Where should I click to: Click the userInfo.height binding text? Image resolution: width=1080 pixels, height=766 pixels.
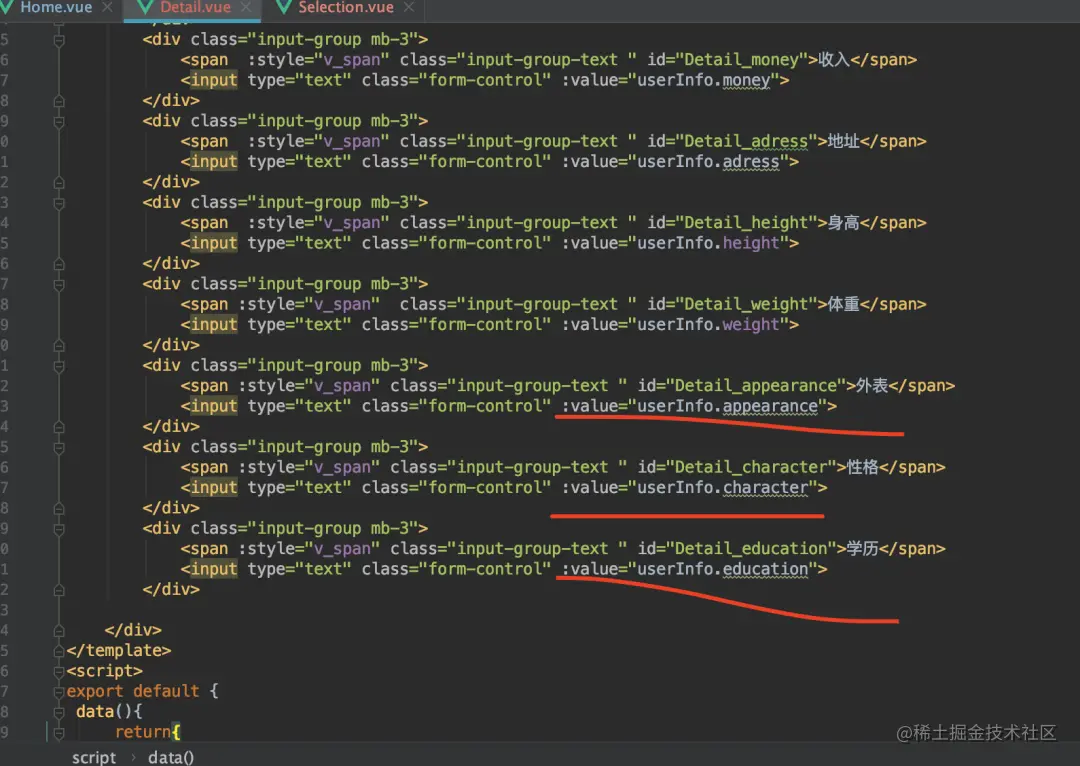pyautogui.click(x=707, y=243)
